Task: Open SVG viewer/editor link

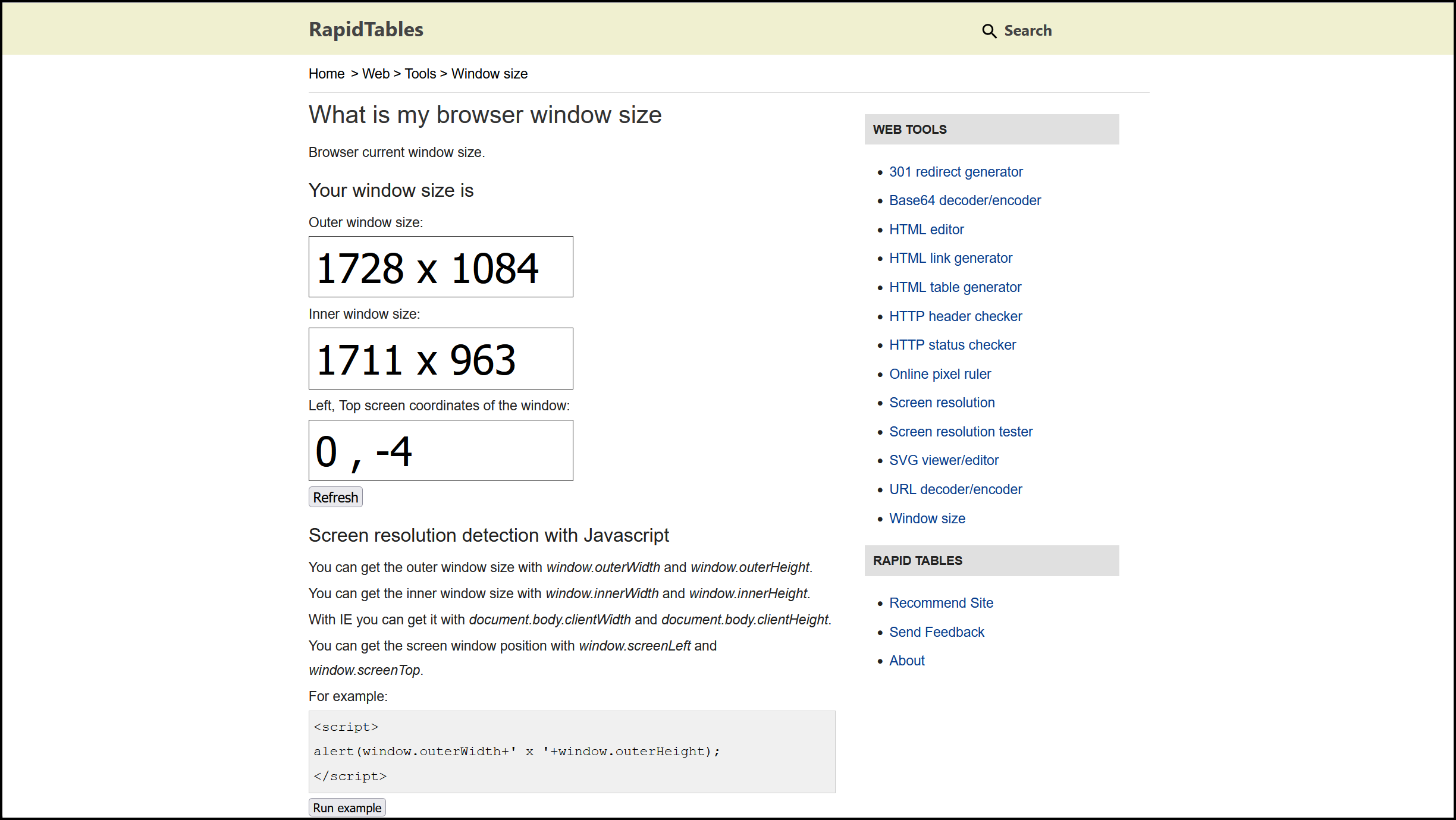Action: click(x=944, y=460)
